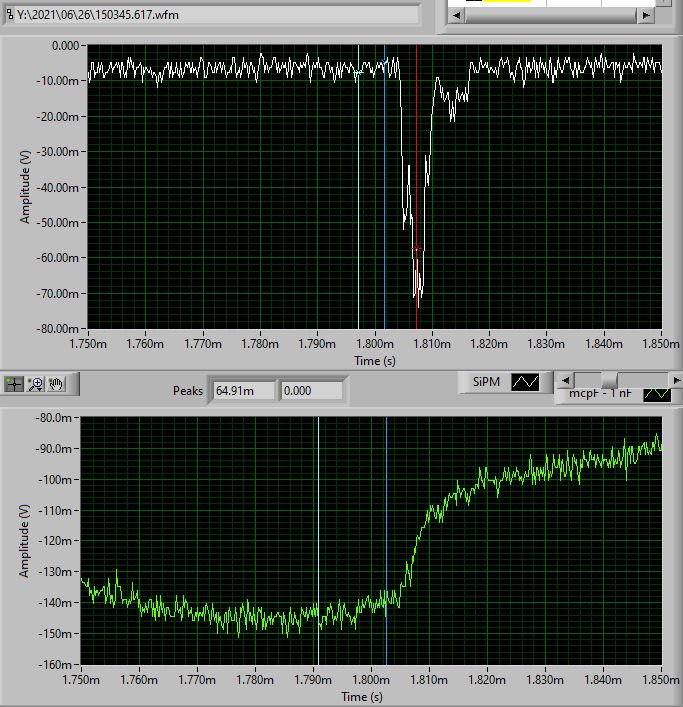683x707 pixels.
Task: Select the crosshair cursor tool
Action: [15, 383]
